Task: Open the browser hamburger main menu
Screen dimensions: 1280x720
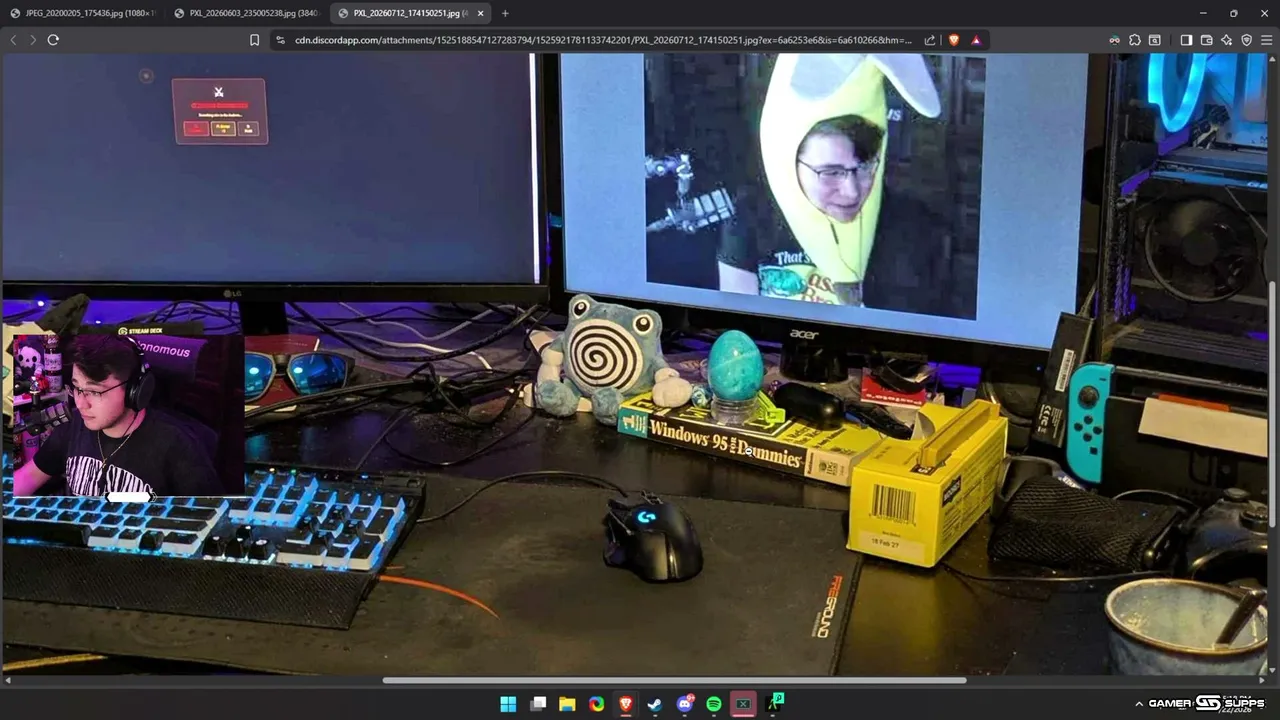Action: [1266, 40]
